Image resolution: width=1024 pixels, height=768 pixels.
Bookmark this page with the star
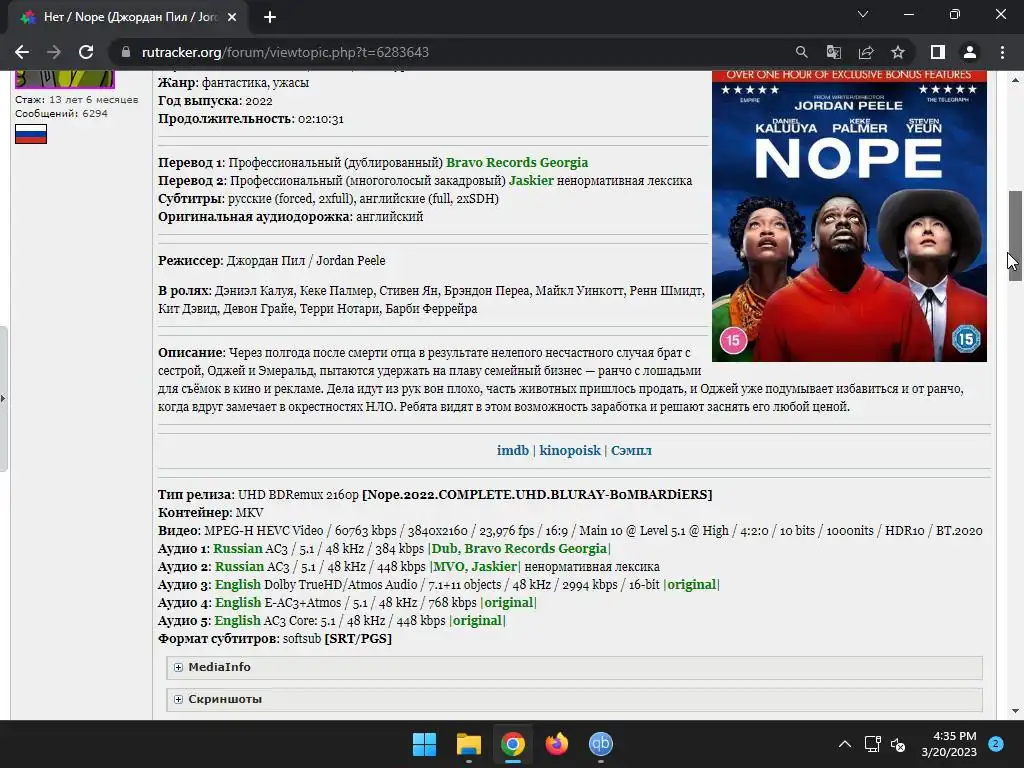pyautogui.click(x=898, y=52)
